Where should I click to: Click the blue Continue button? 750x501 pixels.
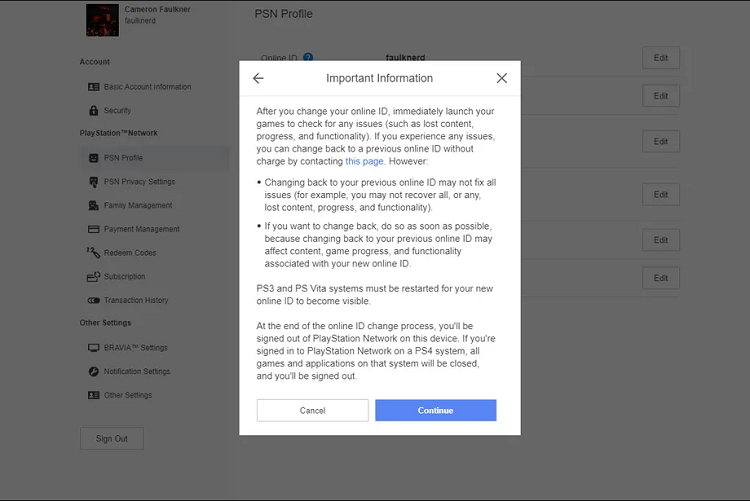tap(435, 410)
